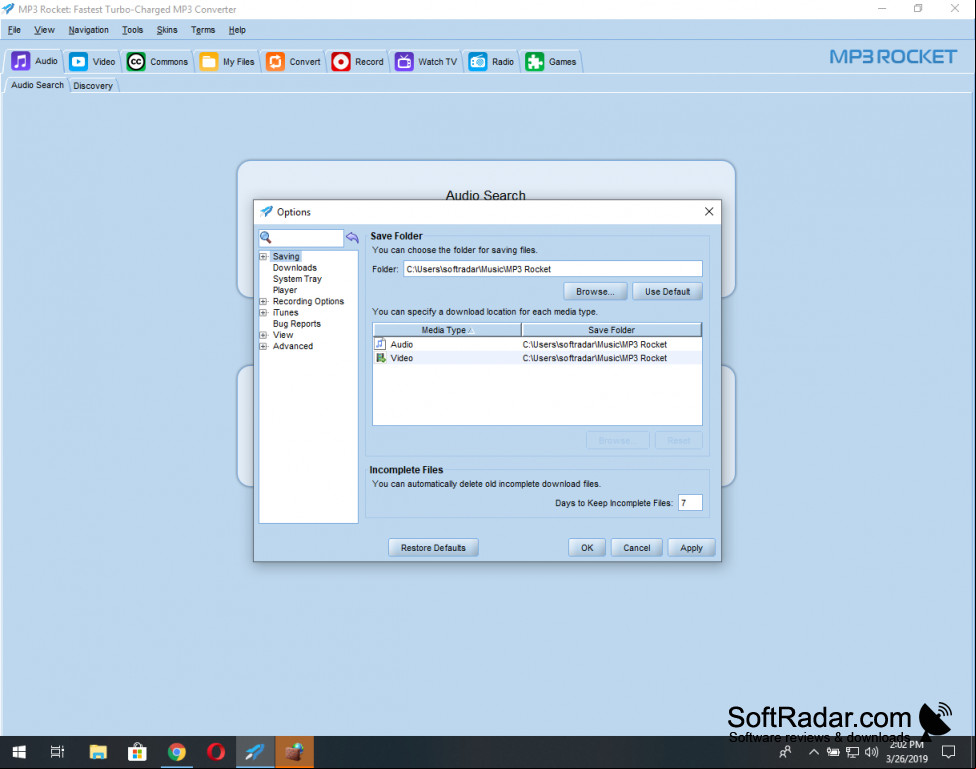Expand the Saving tree node
This screenshot has width=976, height=769.
coord(263,257)
